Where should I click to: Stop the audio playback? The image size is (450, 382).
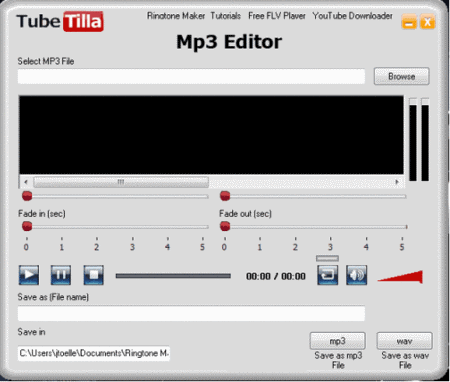[x=93, y=275]
